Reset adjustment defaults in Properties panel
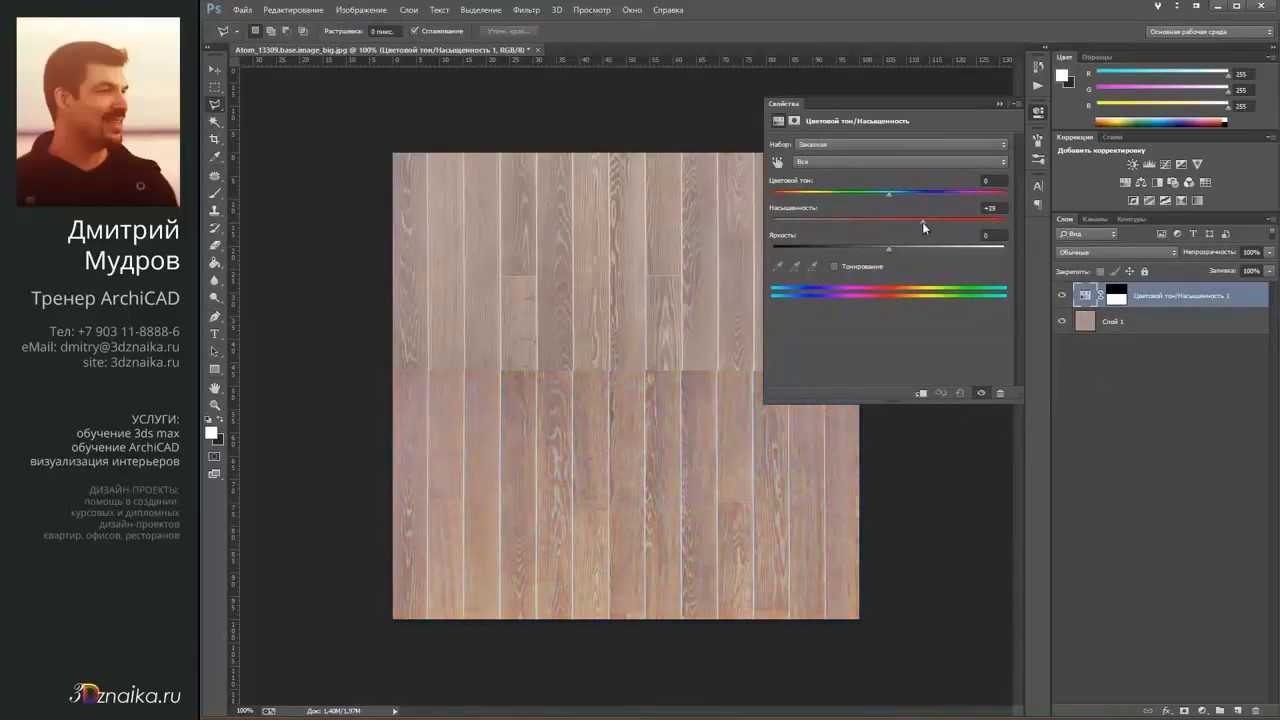1280x720 pixels. [960, 393]
